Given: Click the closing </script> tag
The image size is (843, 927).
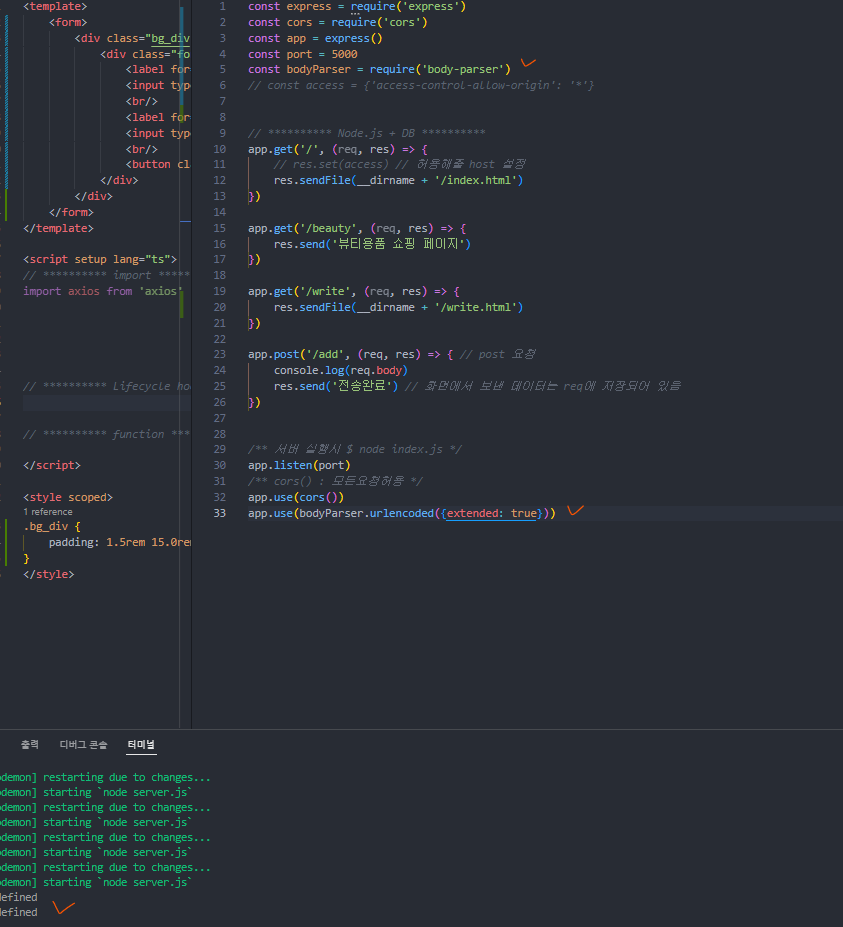Looking at the screenshot, I should click(51, 466).
